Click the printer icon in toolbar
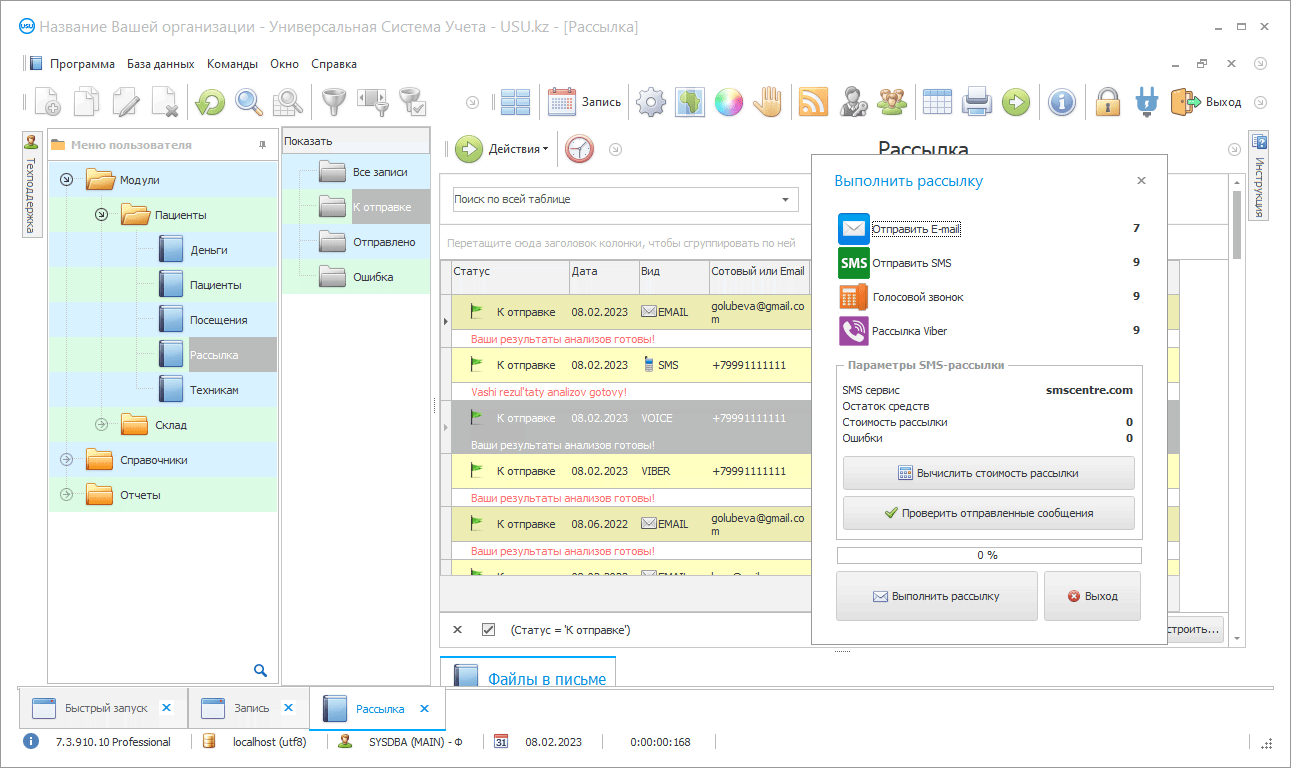Viewport: 1291px width, 768px height. point(976,101)
